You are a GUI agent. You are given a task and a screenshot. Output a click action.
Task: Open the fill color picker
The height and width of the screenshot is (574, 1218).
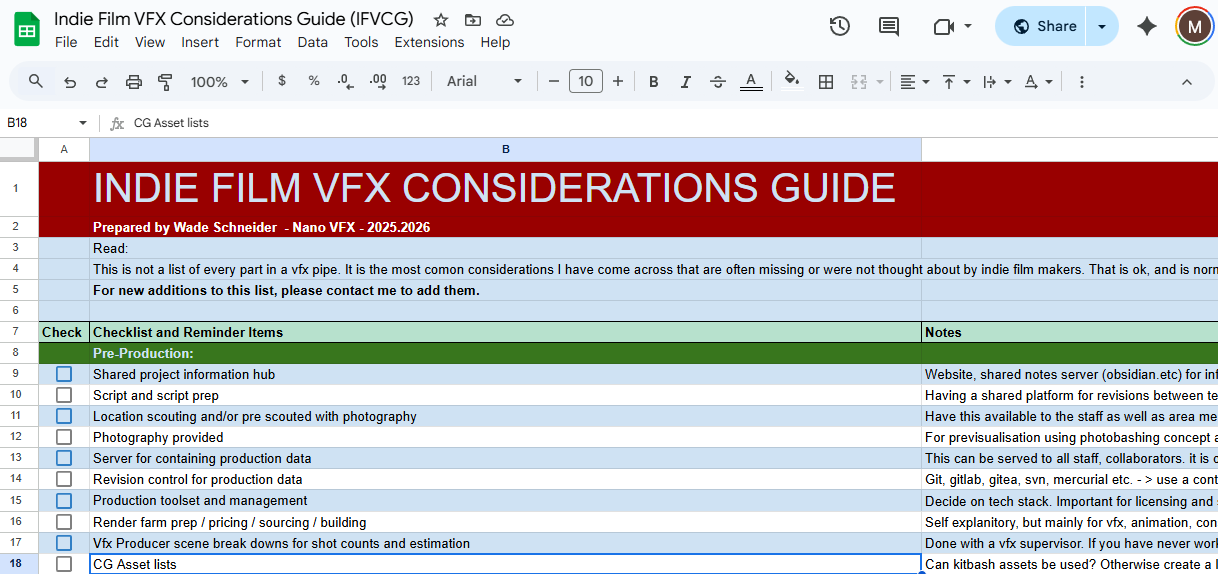coord(791,82)
